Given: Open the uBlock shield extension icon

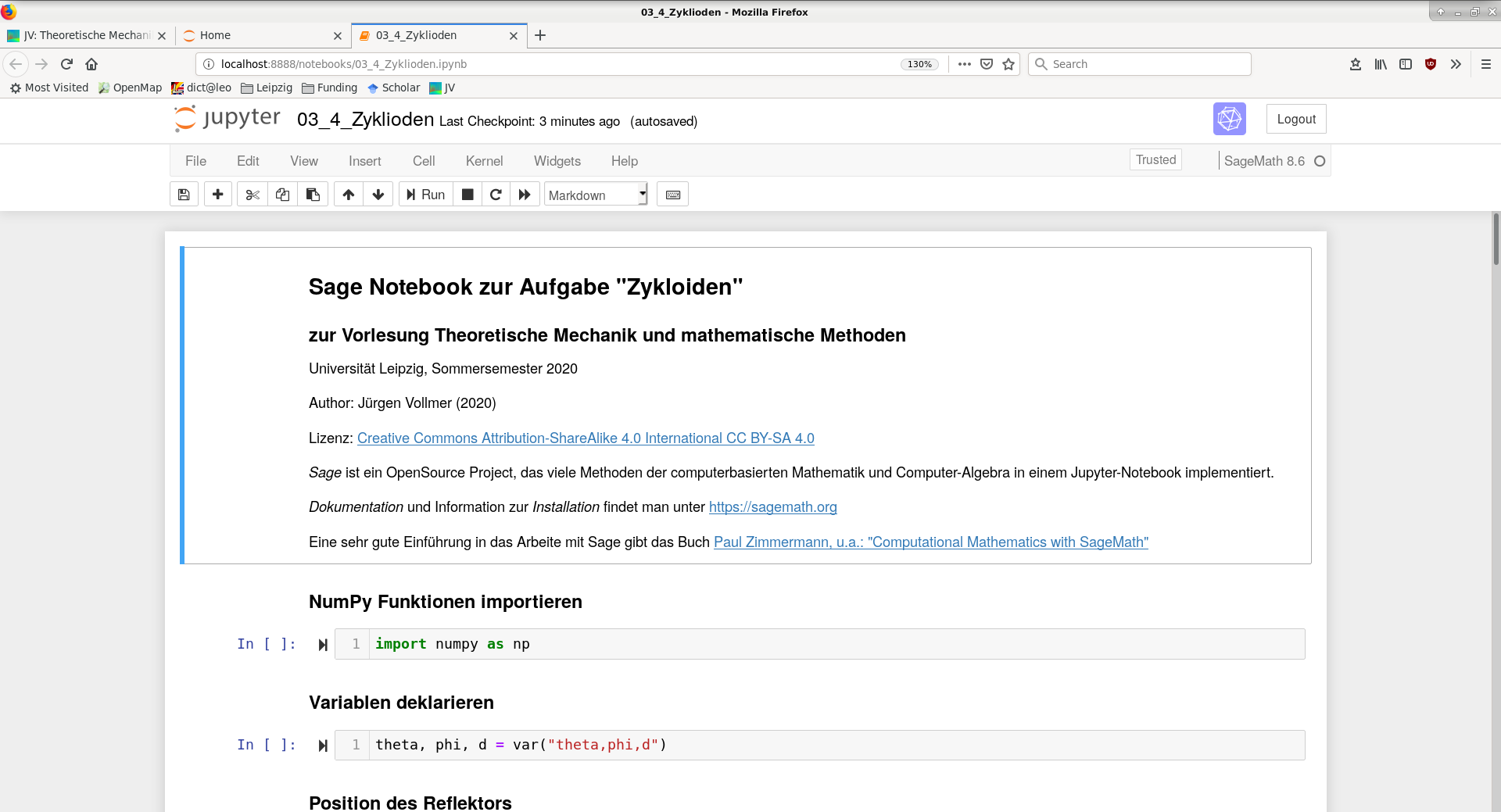Looking at the screenshot, I should (x=1431, y=64).
